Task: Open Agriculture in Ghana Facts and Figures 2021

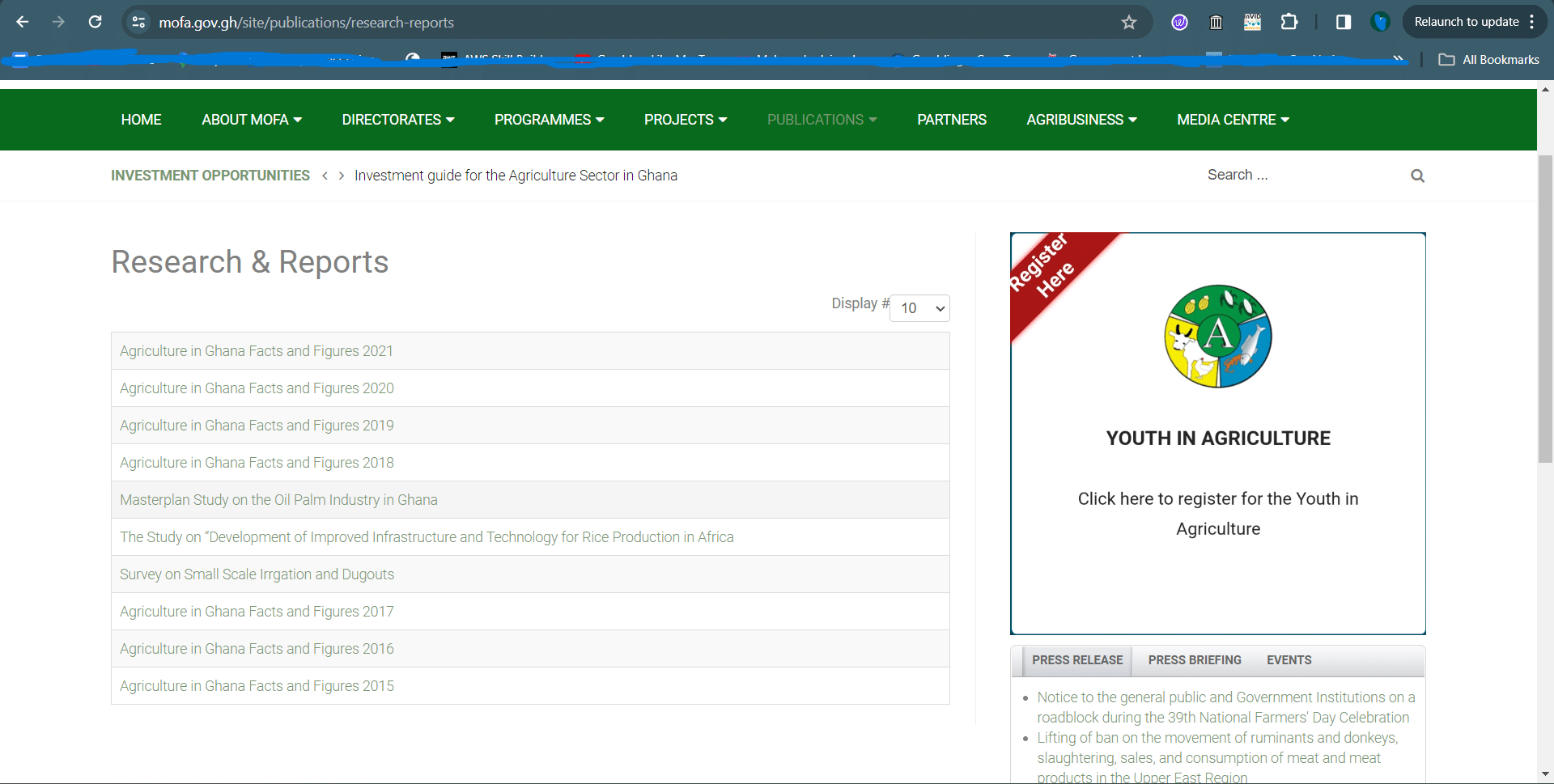Action: 257,351
